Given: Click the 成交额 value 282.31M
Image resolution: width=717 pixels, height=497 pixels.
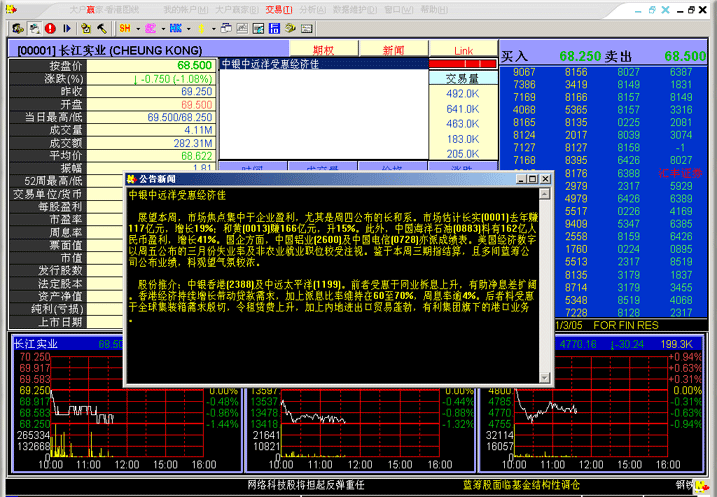Looking at the screenshot, I should 193,143.
